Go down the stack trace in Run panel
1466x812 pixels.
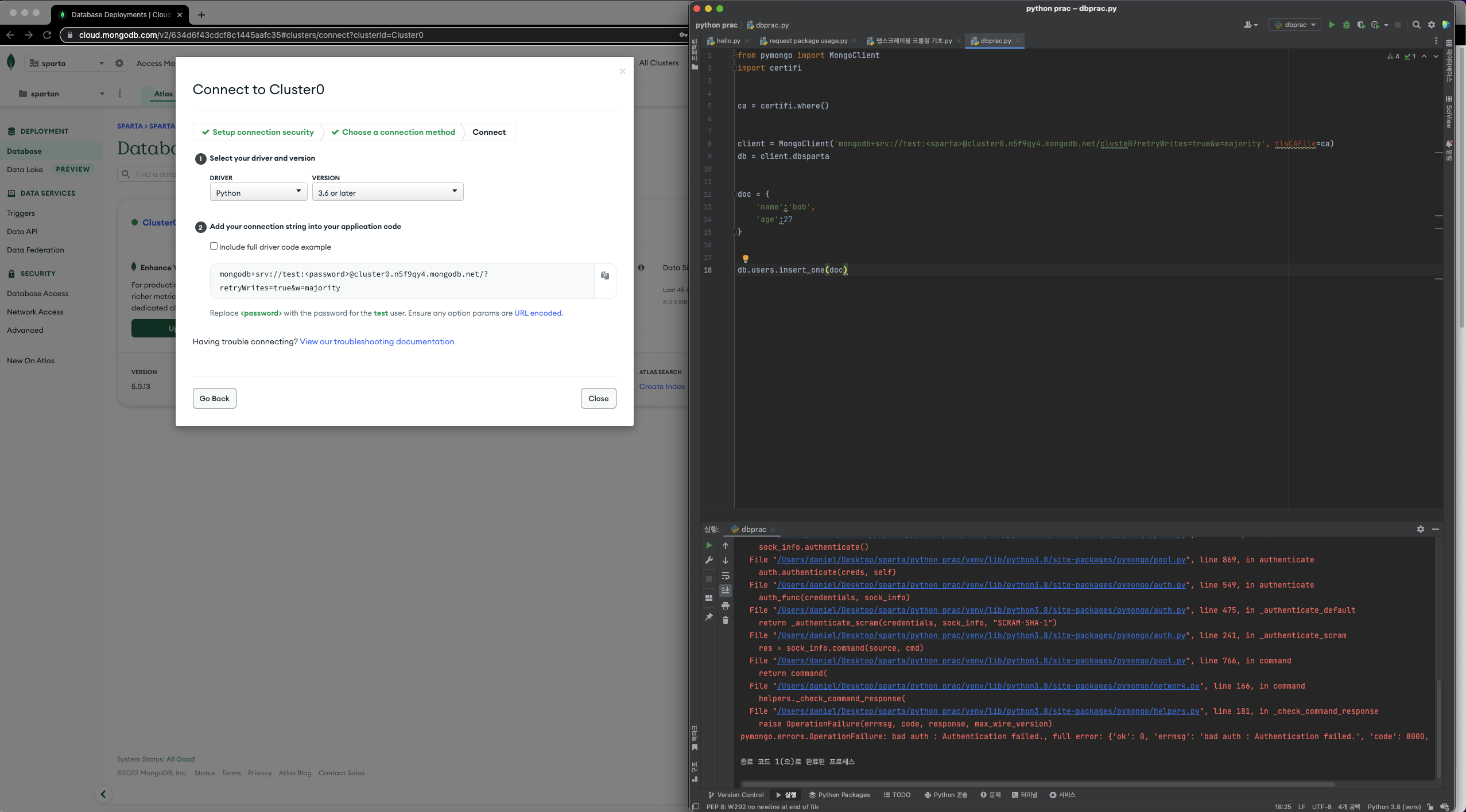click(x=726, y=561)
